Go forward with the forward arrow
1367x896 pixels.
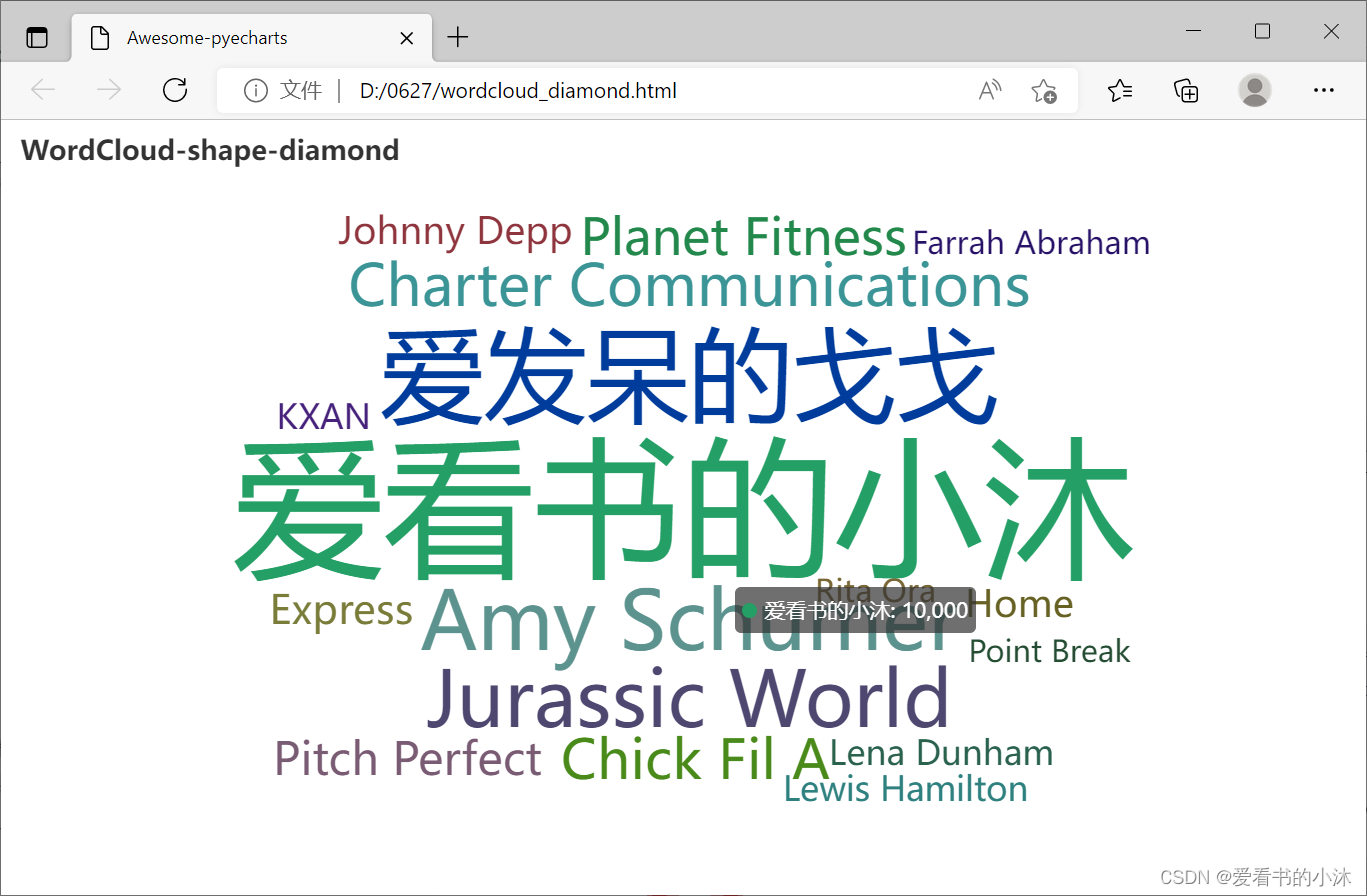point(109,91)
